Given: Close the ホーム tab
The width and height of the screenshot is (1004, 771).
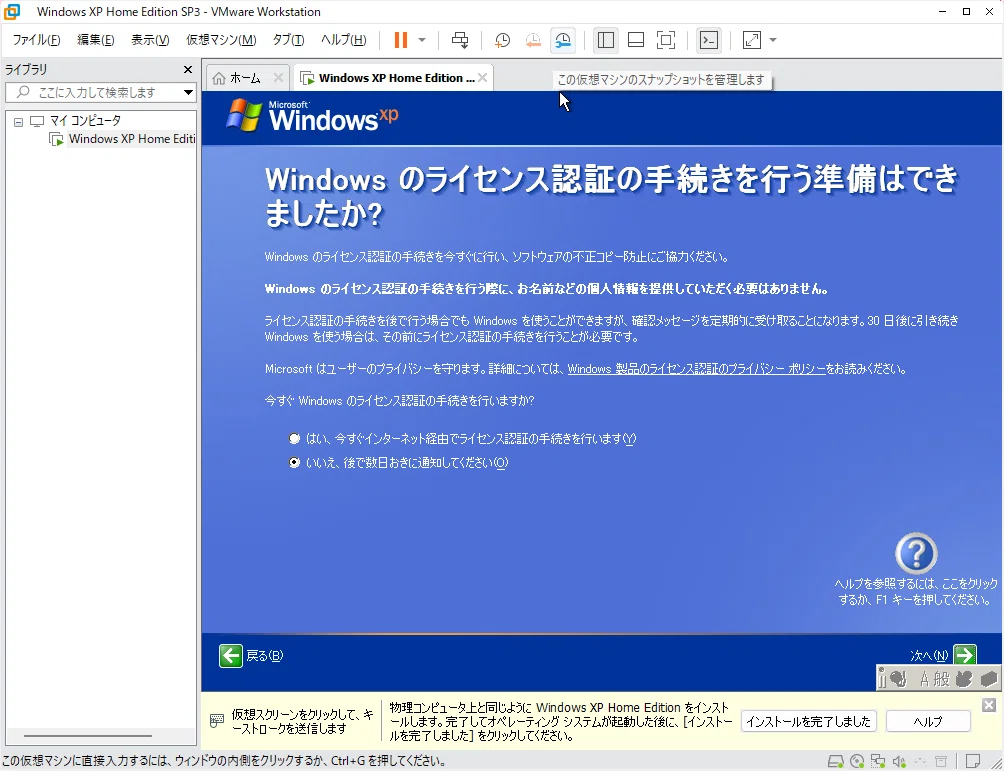Looking at the screenshot, I should click(278, 78).
